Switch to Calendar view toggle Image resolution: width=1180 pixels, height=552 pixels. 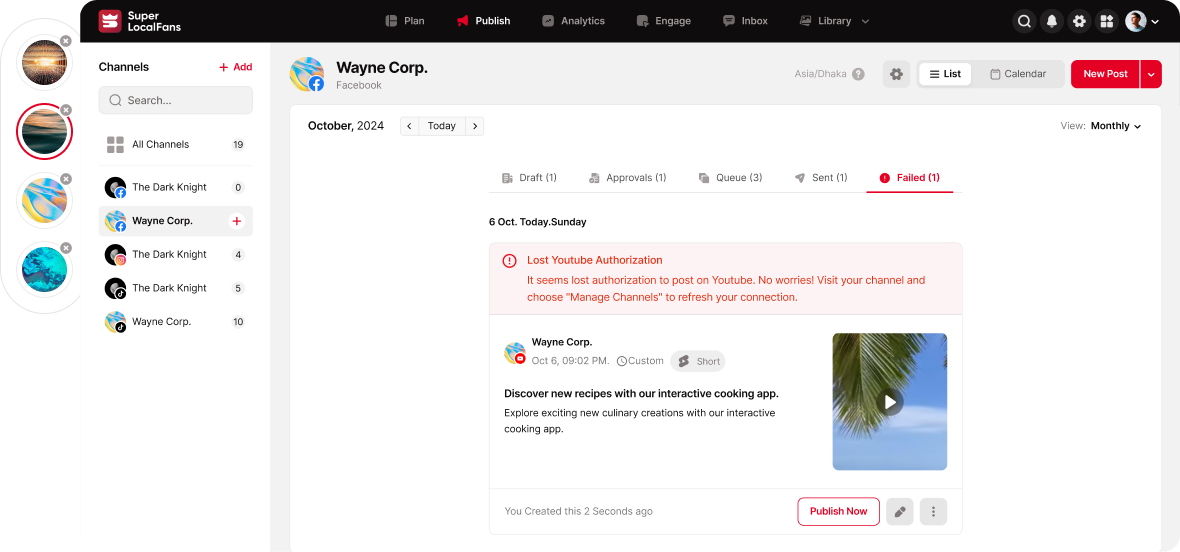tap(1017, 74)
